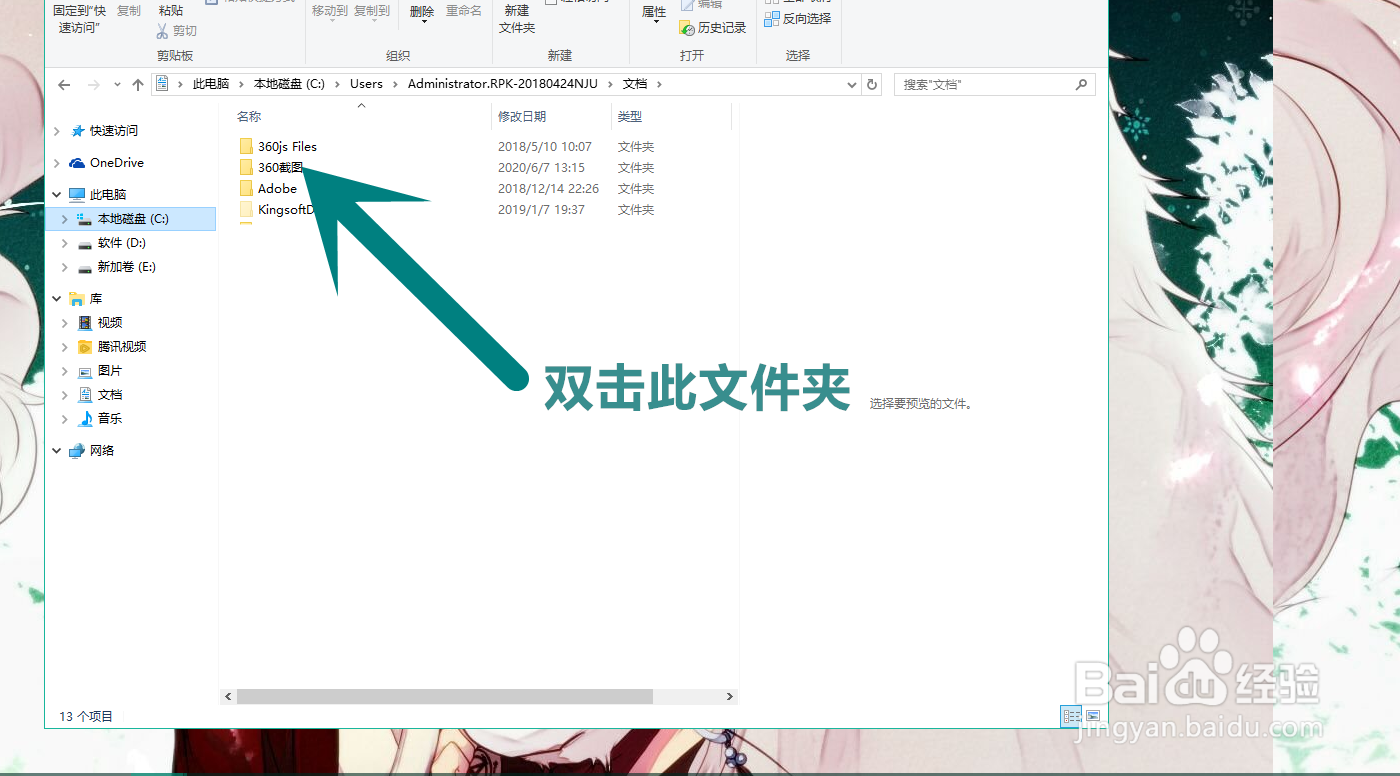
Task: Click the Delete (删除) icon
Action: (421, 12)
